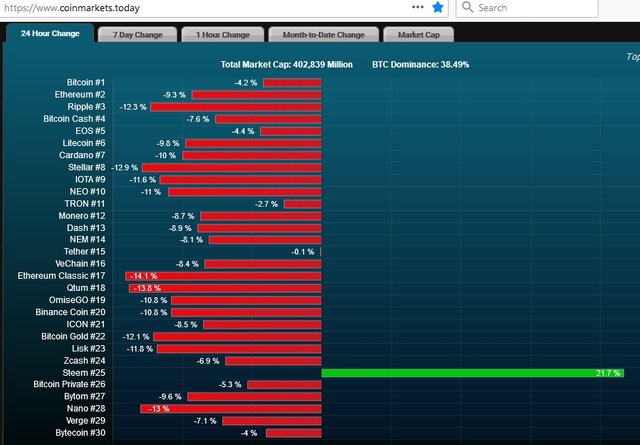Click the Bytecoin #30 label
Screen dimensions: 640x445
click(x=80, y=433)
